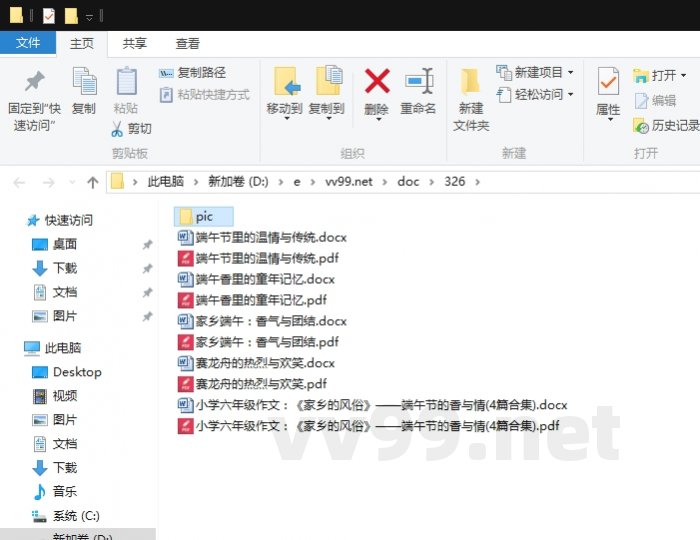The image size is (700, 540).
Task: Expand chevron after doc in address bar
Action: pyautogui.click(x=432, y=182)
